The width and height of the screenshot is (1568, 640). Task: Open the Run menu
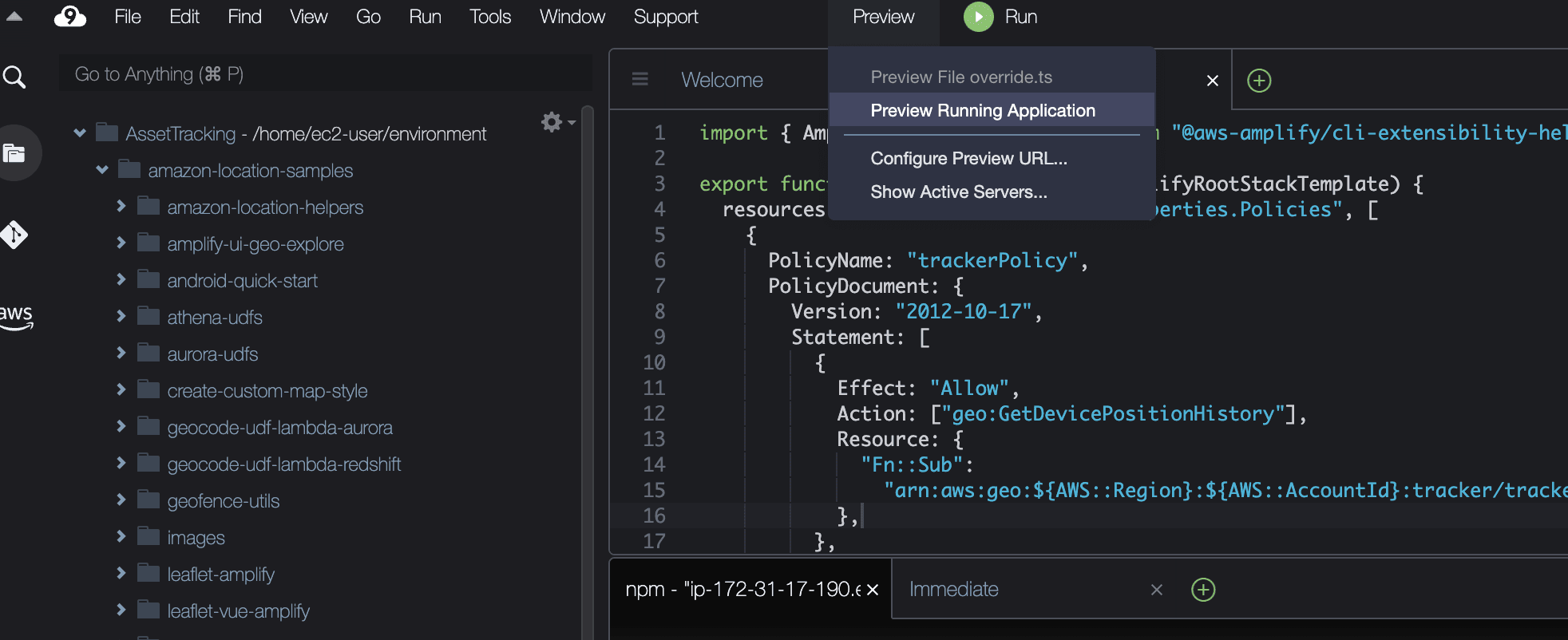click(x=426, y=17)
